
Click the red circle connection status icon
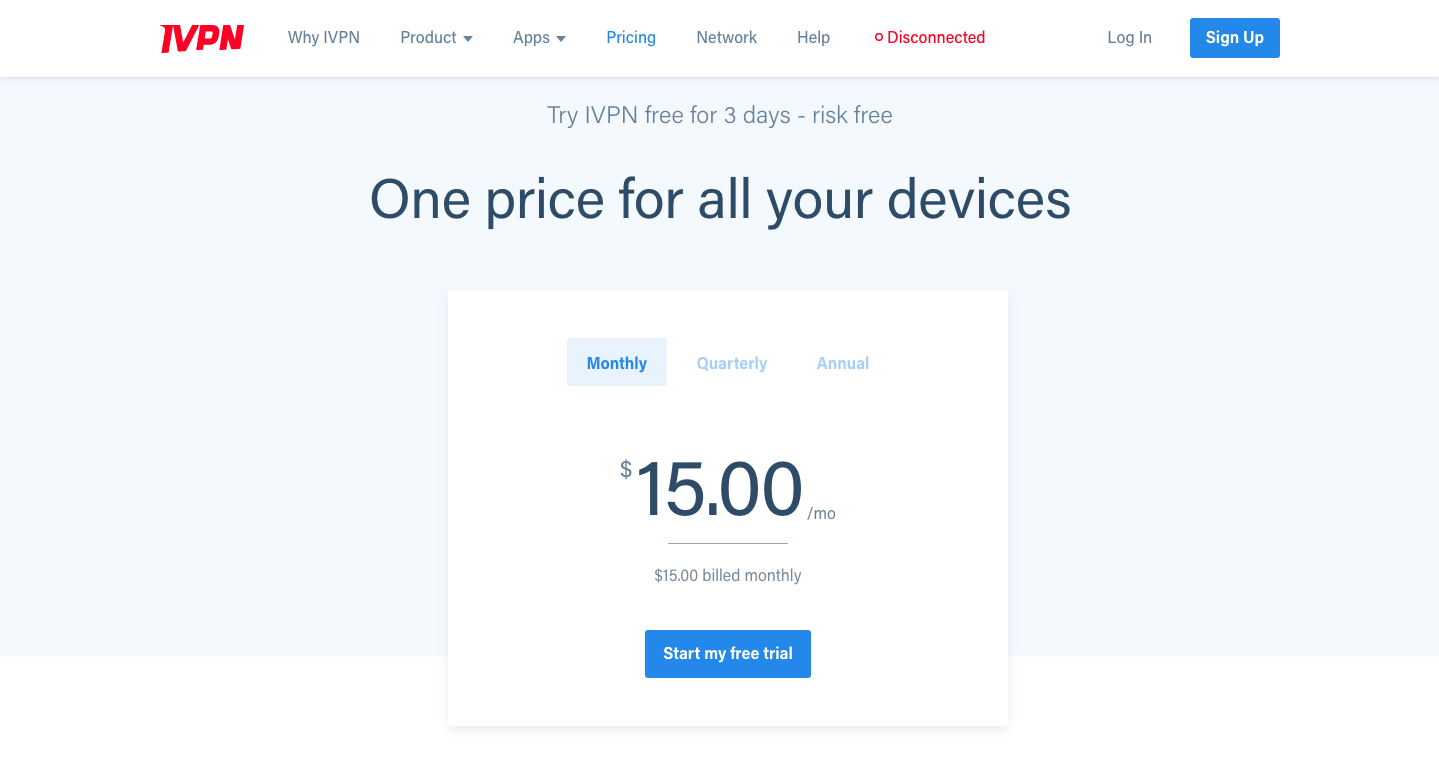879,38
